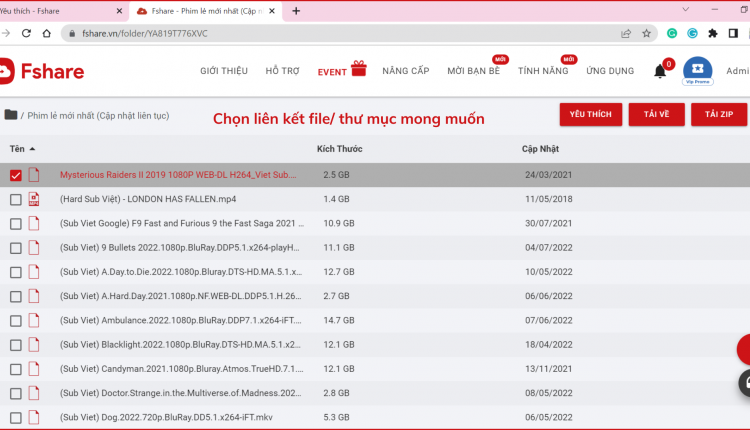This screenshot has height=430, width=750.
Task: Click file icon of Ambulance.2022
Action: click(x=33, y=320)
